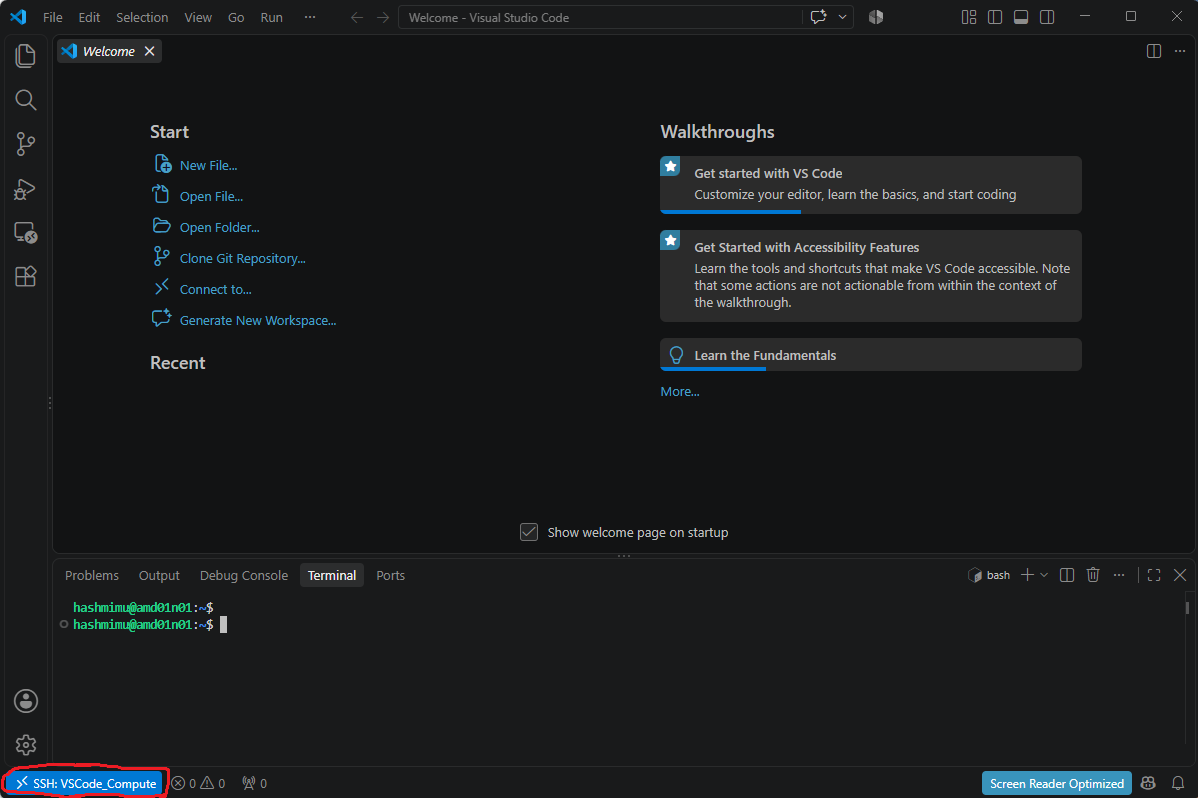Screen dimensions: 1198x798
Task: Kill terminal with trash icon
Action: [x=1093, y=576]
